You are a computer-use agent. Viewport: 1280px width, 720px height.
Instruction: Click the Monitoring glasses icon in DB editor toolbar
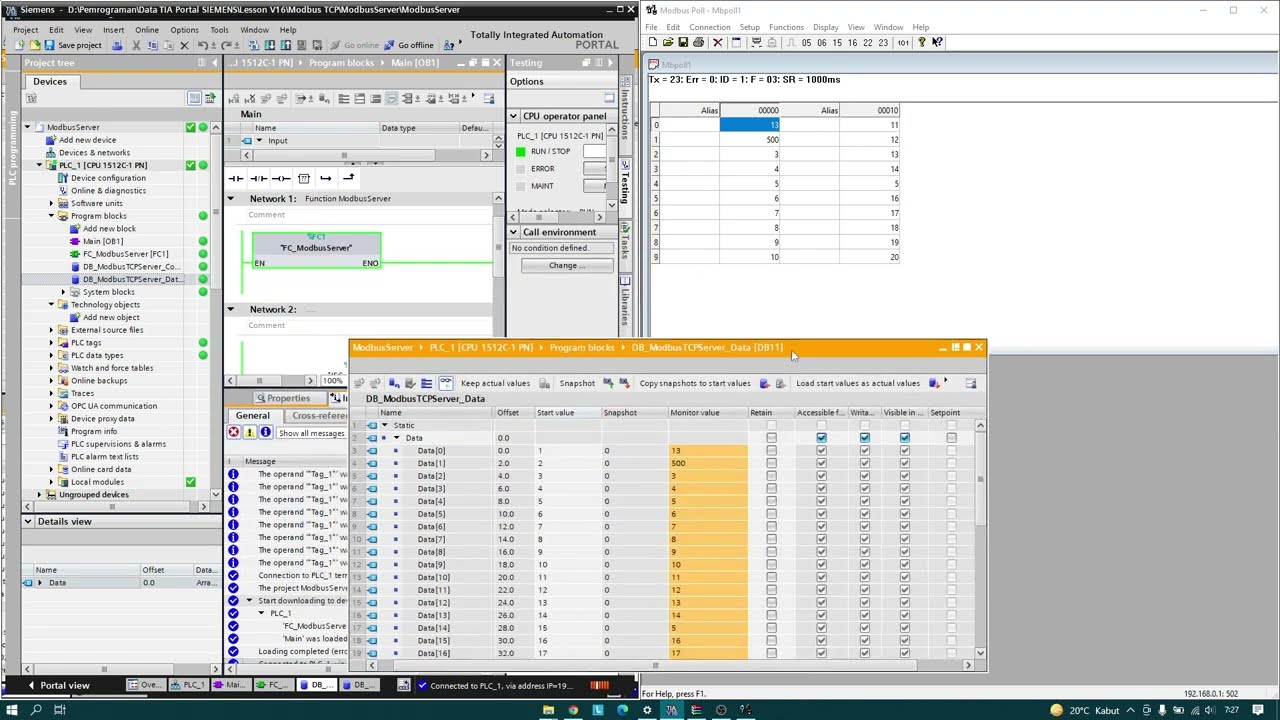(x=446, y=383)
